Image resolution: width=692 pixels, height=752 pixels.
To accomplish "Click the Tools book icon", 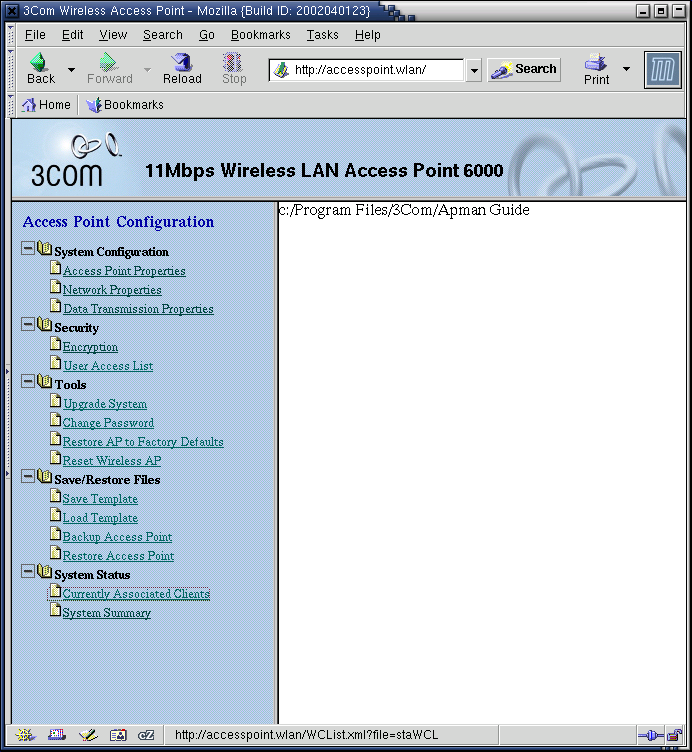I will click(x=44, y=382).
